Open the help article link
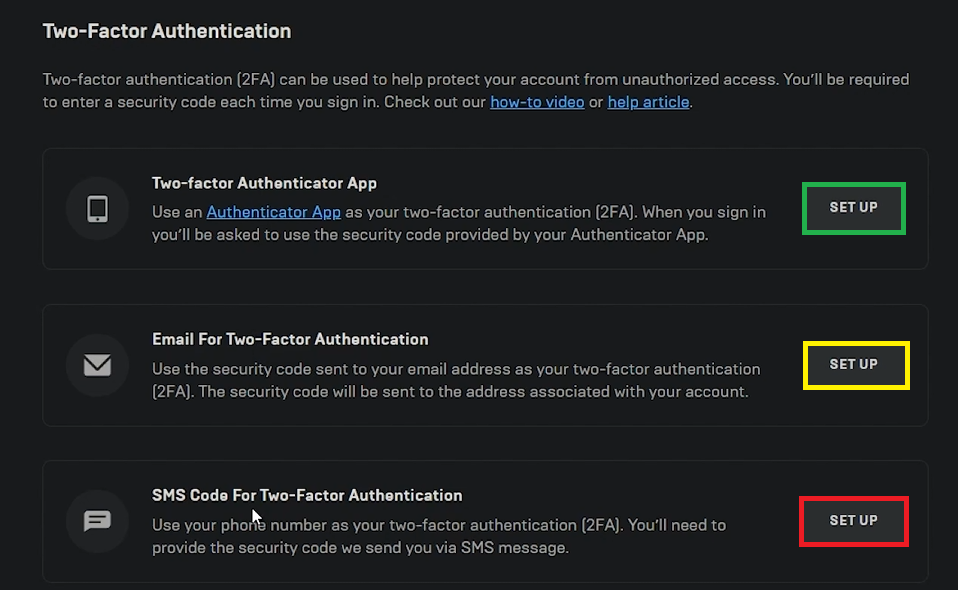Viewport: 958px width, 590px height. (x=648, y=101)
